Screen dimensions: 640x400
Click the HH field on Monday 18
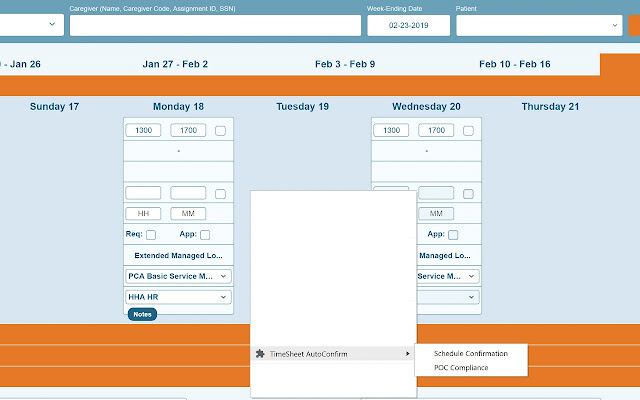click(x=143, y=213)
